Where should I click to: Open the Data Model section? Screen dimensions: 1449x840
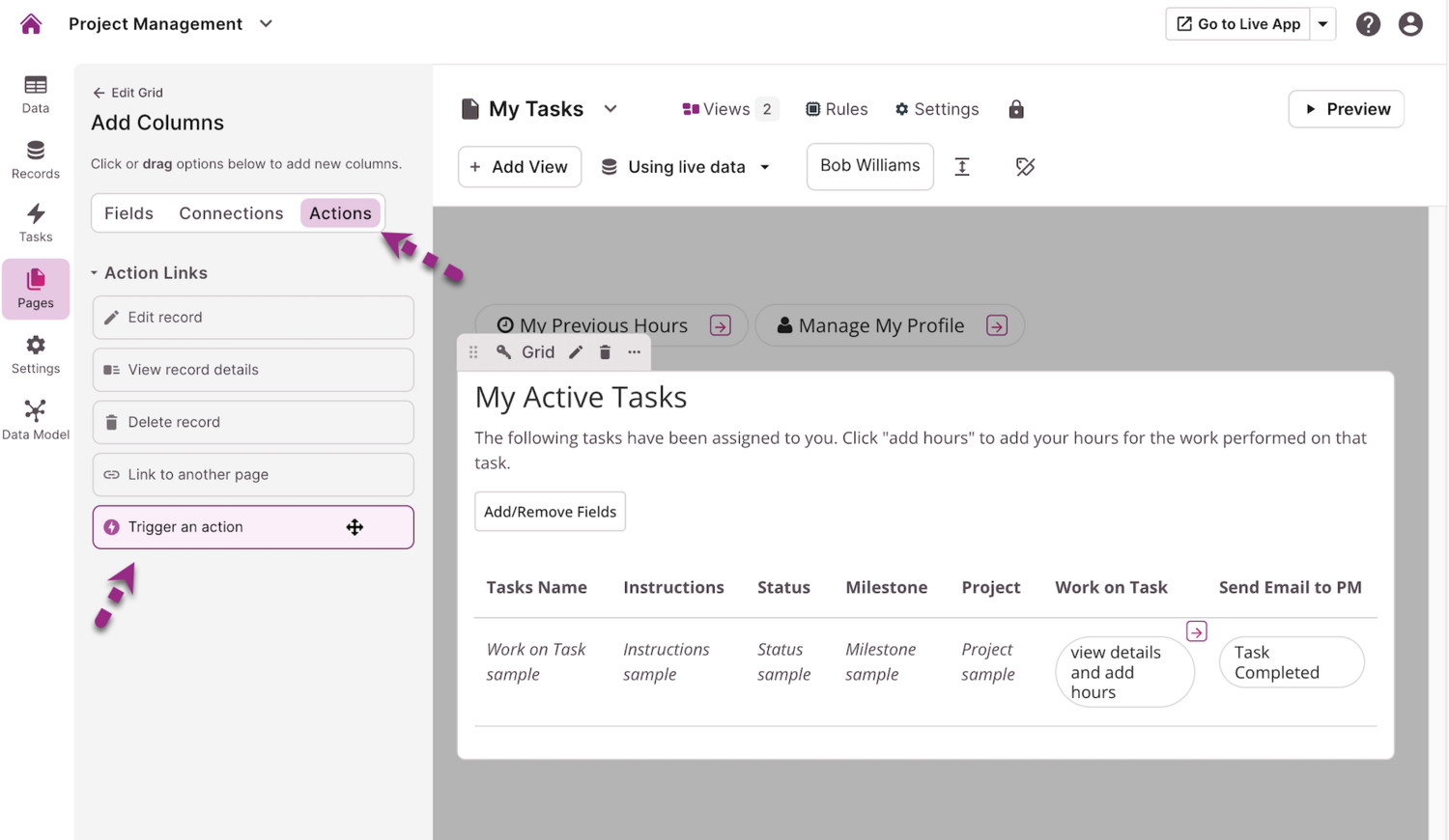(36, 420)
